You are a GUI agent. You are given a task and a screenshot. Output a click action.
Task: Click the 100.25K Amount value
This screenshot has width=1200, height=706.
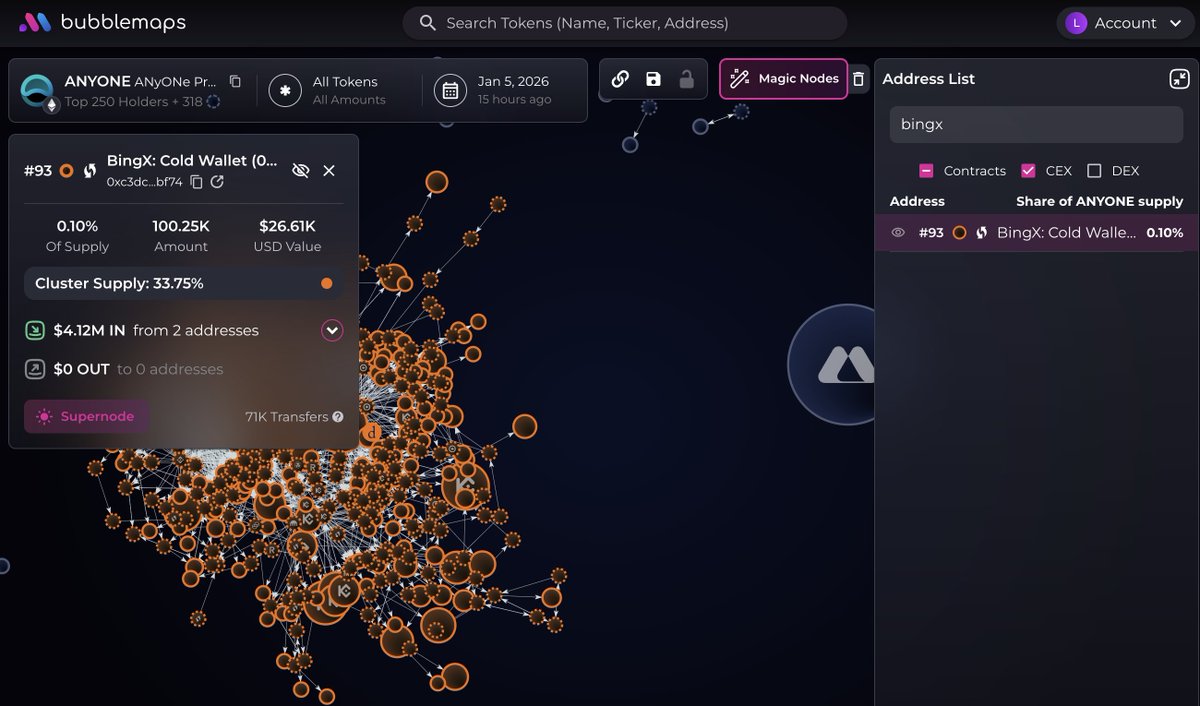click(181, 226)
